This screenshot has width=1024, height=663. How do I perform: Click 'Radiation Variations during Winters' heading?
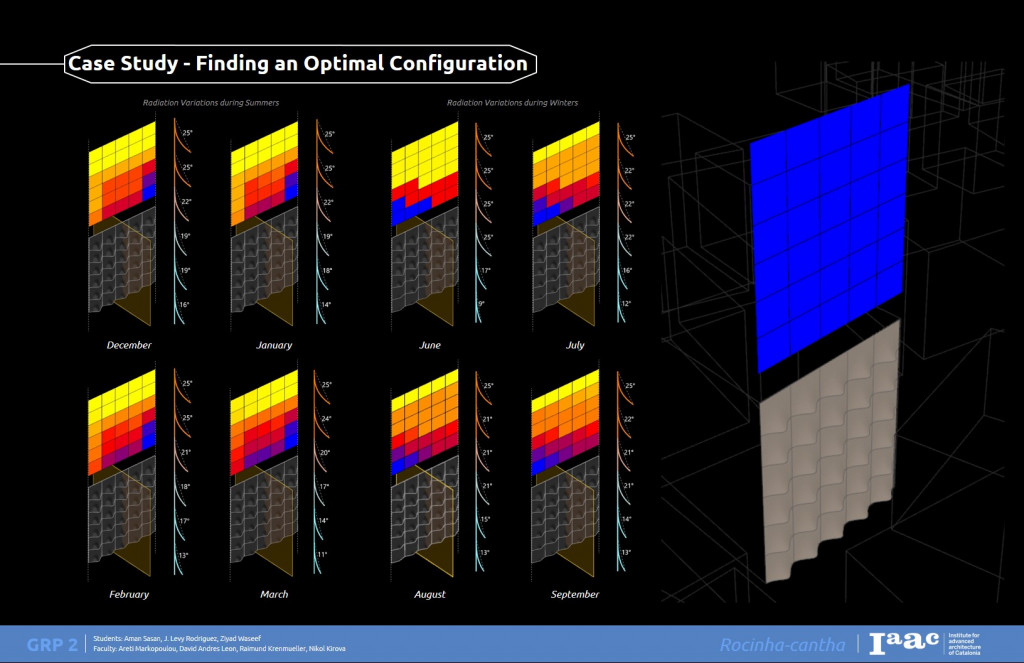(512, 103)
